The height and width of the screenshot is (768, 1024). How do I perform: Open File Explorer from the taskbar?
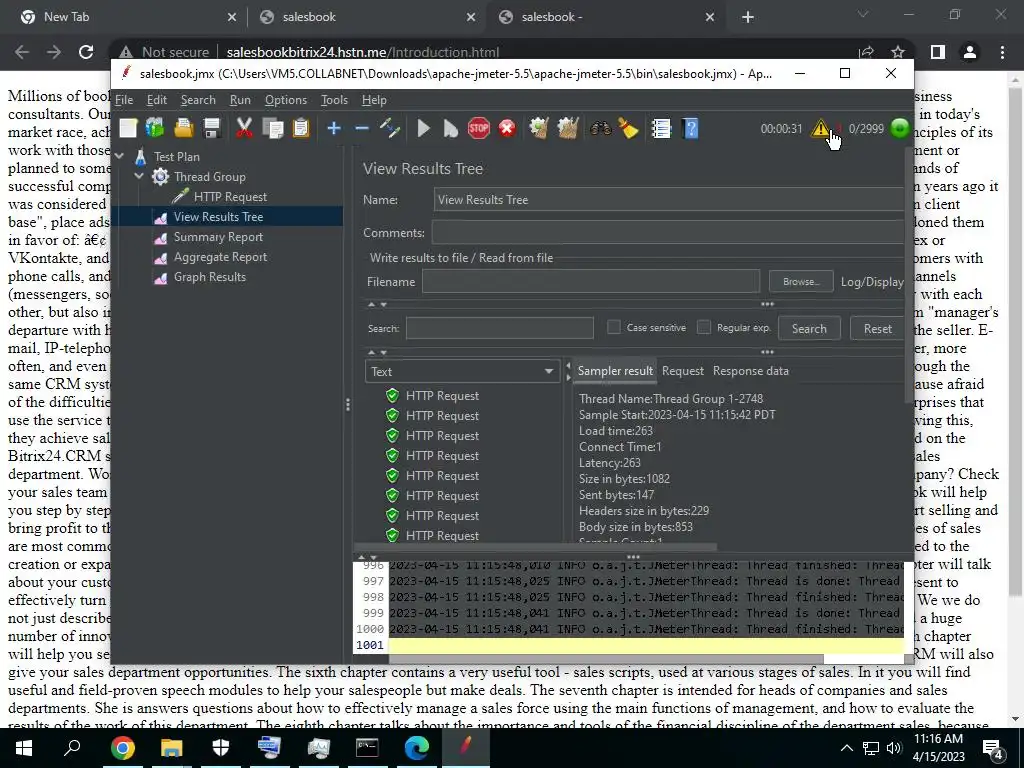coord(171,748)
